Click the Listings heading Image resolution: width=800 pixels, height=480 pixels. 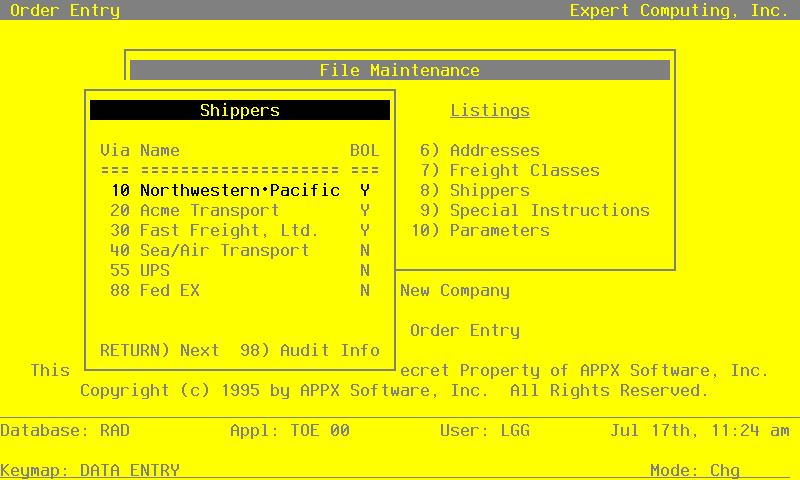(x=490, y=111)
